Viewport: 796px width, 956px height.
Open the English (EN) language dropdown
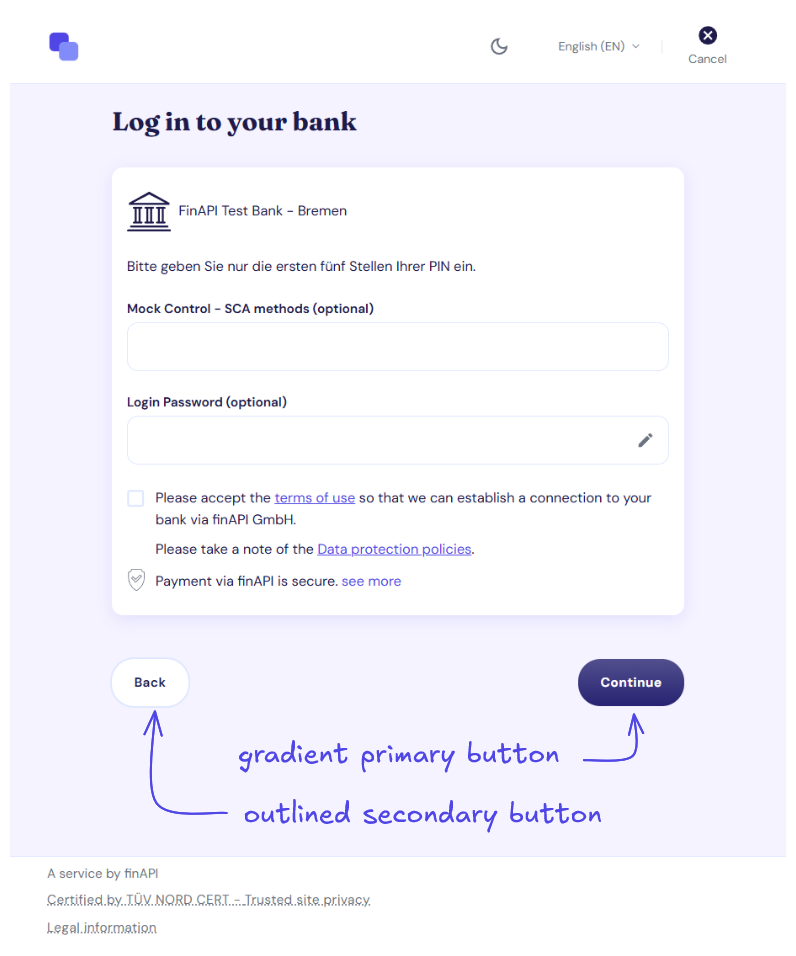click(x=599, y=46)
